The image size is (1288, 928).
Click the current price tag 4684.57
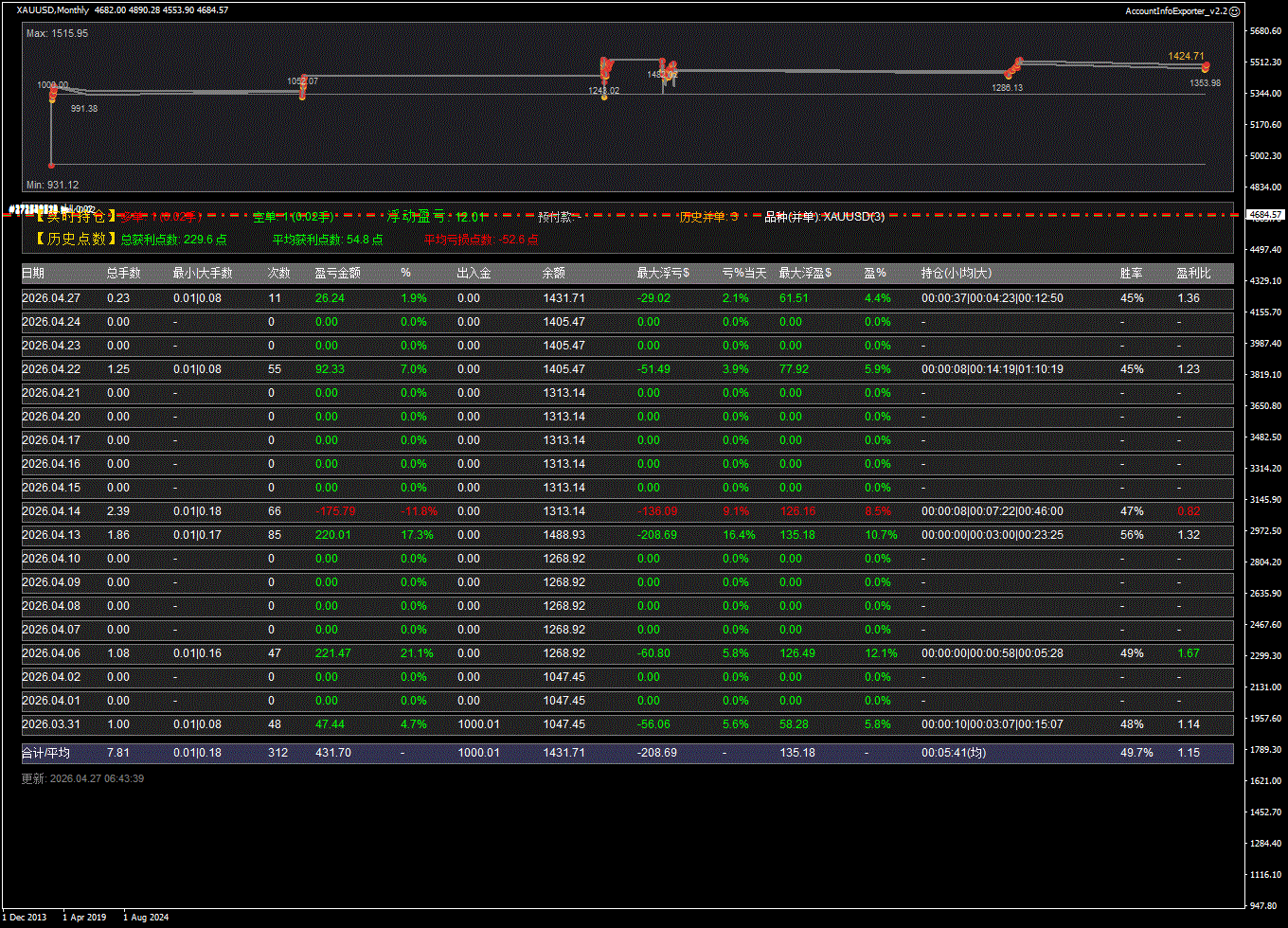1264,216
